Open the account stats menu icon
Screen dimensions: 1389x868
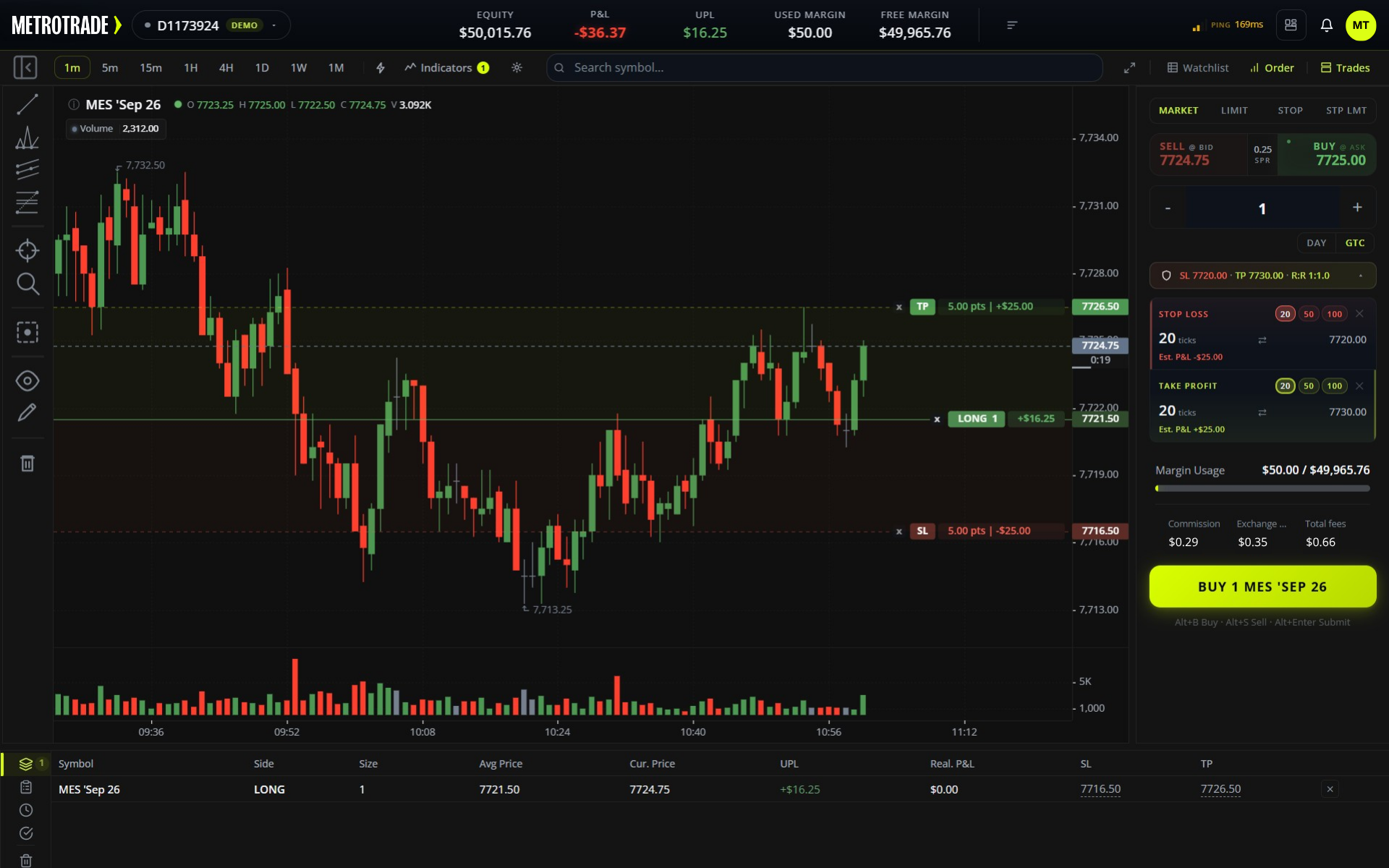(1012, 25)
